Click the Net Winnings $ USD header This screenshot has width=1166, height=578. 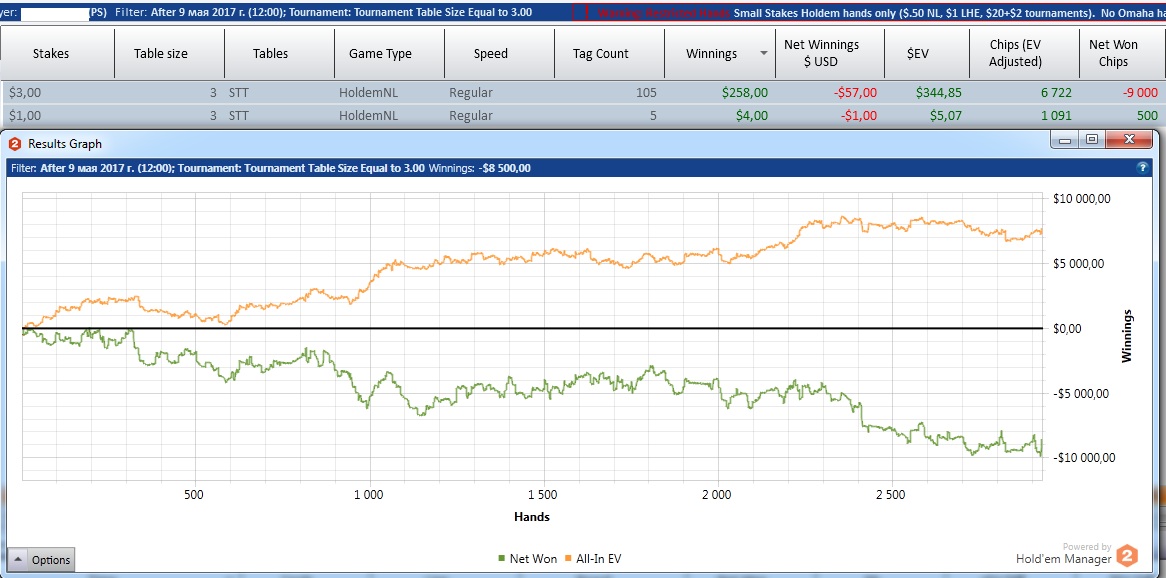tap(820, 53)
